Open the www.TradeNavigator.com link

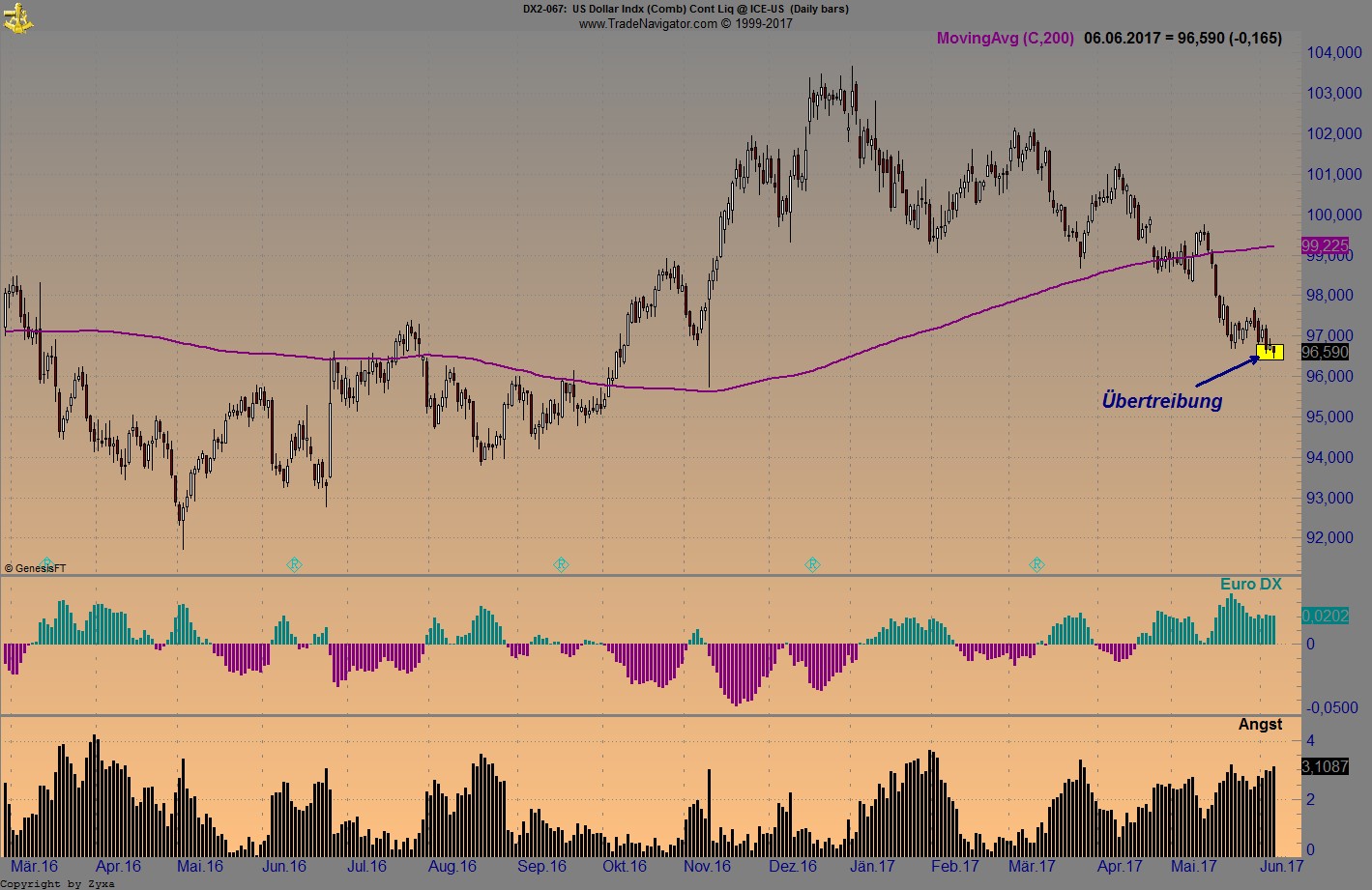(x=646, y=23)
